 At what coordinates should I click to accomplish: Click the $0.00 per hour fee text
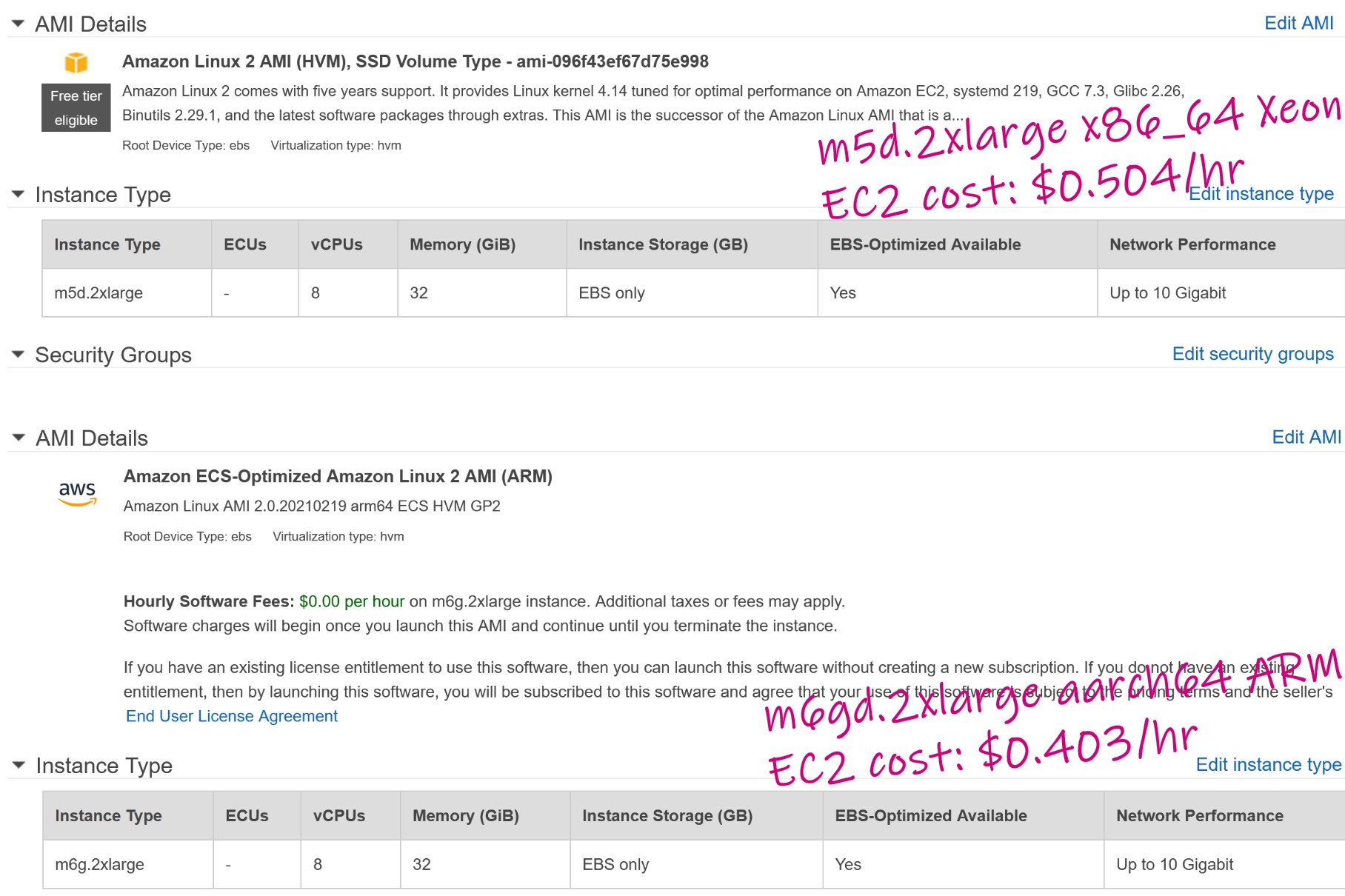(352, 601)
